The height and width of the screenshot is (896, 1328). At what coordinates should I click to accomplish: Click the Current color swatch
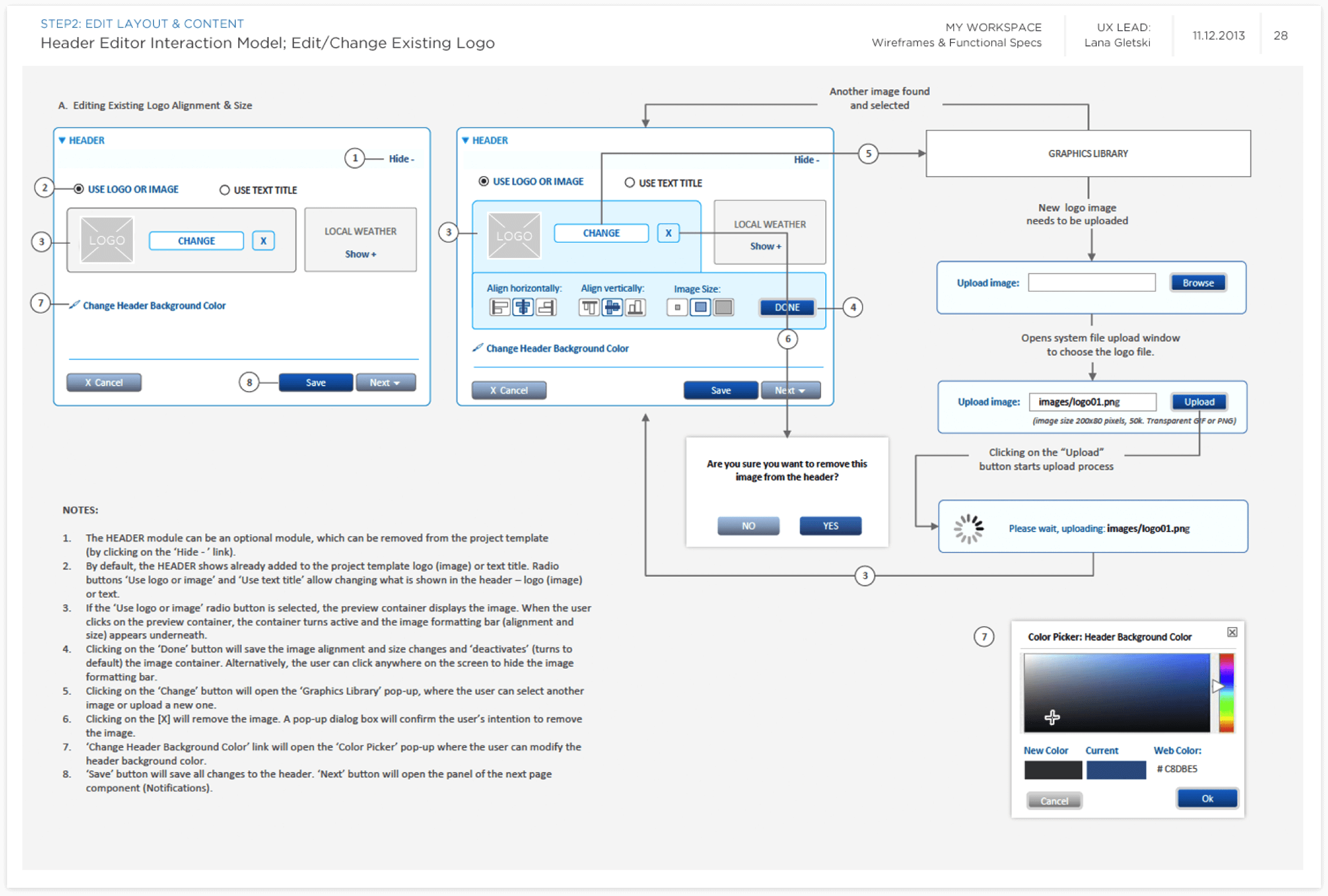(x=1116, y=770)
